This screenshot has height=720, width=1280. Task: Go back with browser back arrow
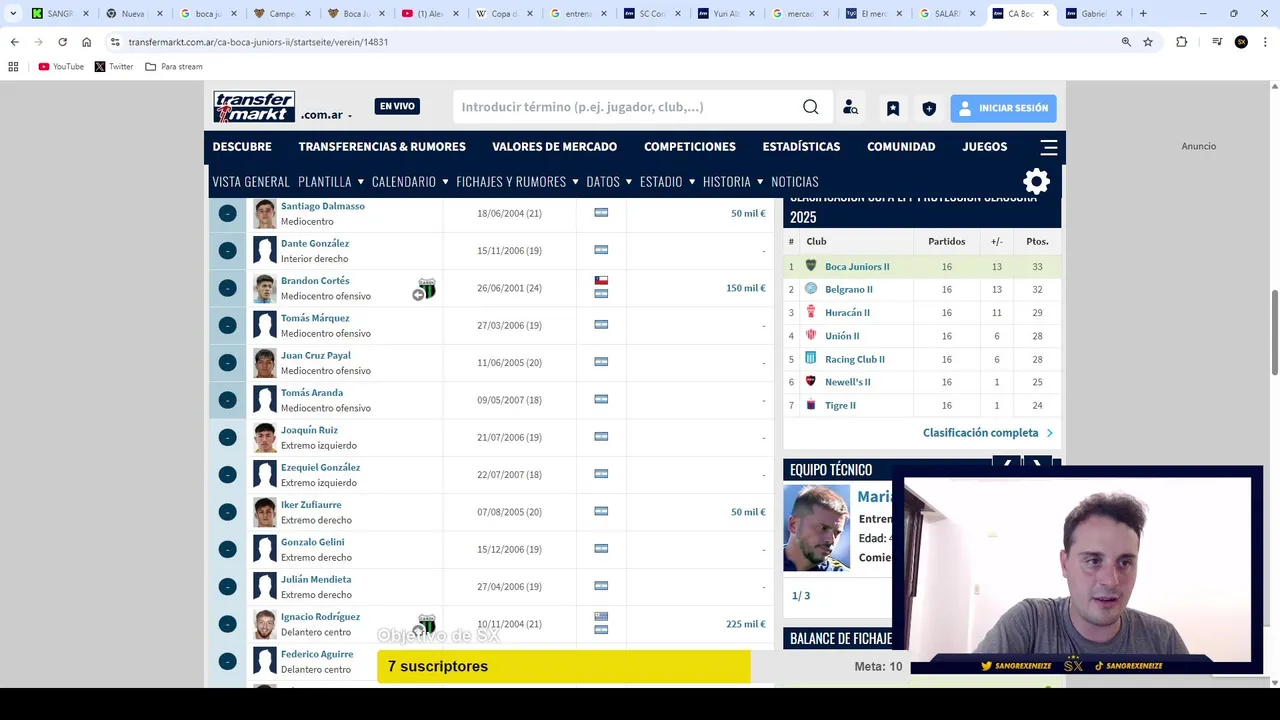14,42
